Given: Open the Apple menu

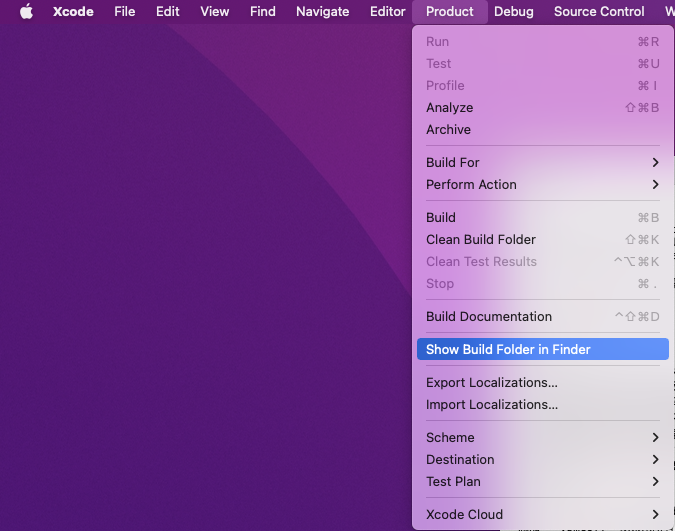Looking at the screenshot, I should (27, 12).
